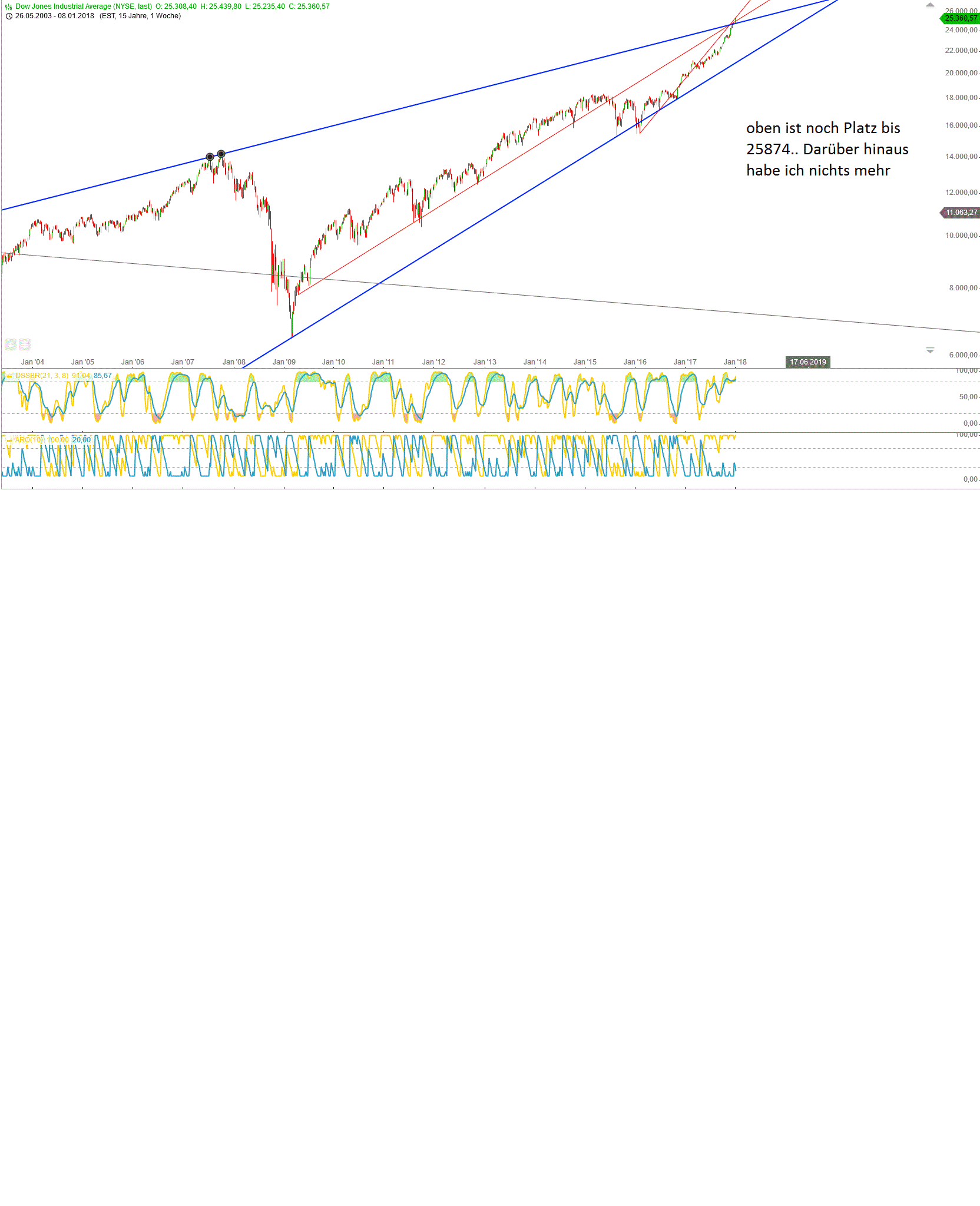Click the Jan '18 label on the time axis
This screenshot has width=980, height=1206.
point(735,362)
